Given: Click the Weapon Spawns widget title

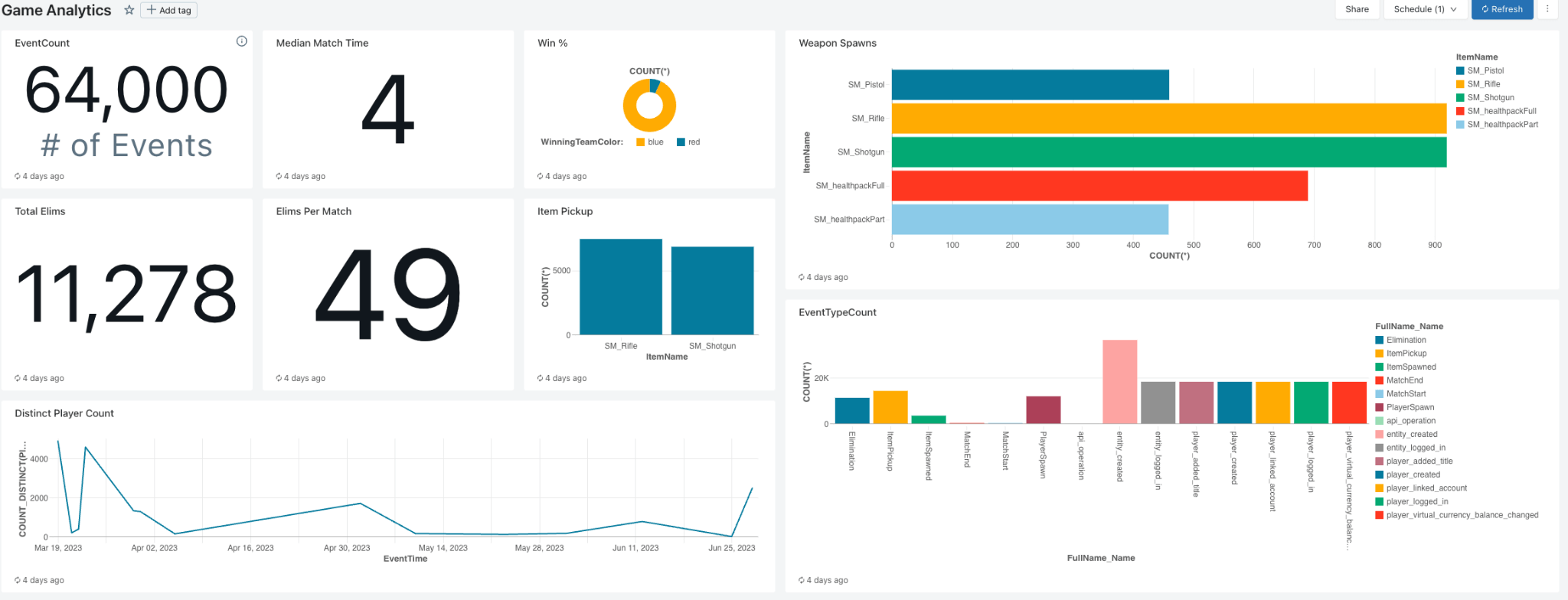Looking at the screenshot, I should [x=838, y=43].
